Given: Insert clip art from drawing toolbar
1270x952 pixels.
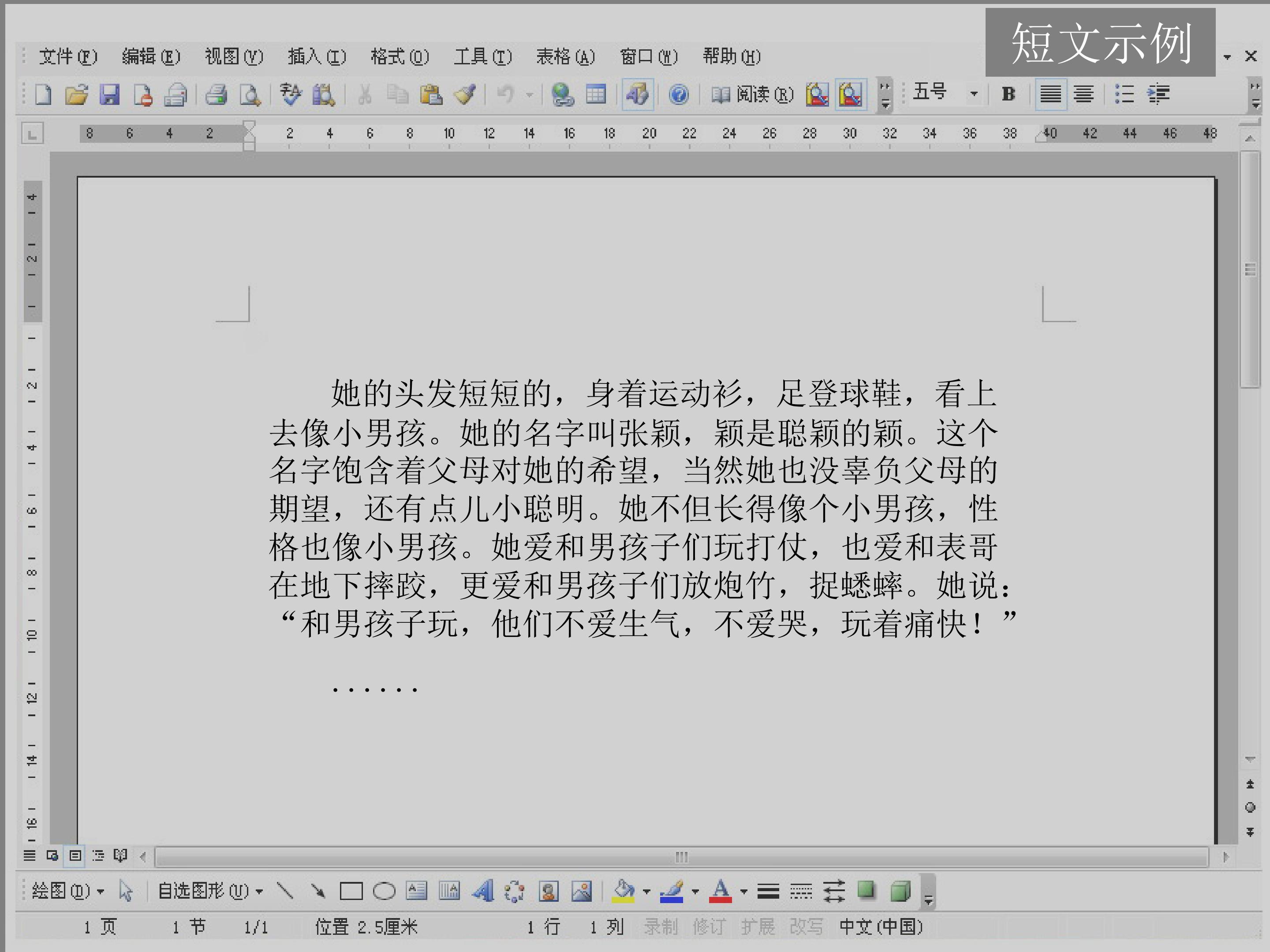Looking at the screenshot, I should (x=548, y=891).
